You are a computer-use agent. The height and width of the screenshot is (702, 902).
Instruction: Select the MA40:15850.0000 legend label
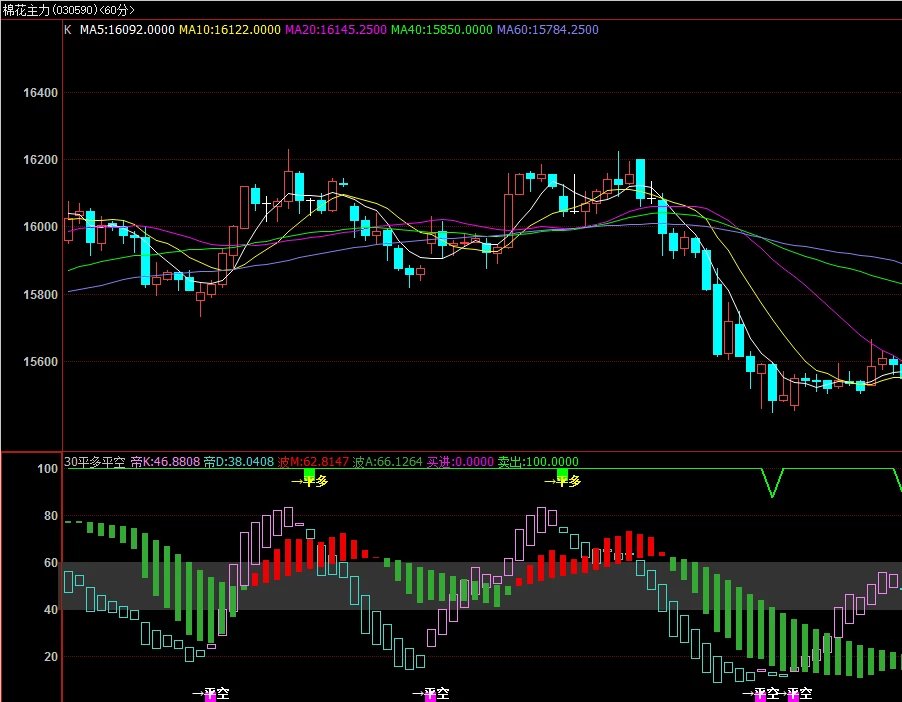coord(442,30)
